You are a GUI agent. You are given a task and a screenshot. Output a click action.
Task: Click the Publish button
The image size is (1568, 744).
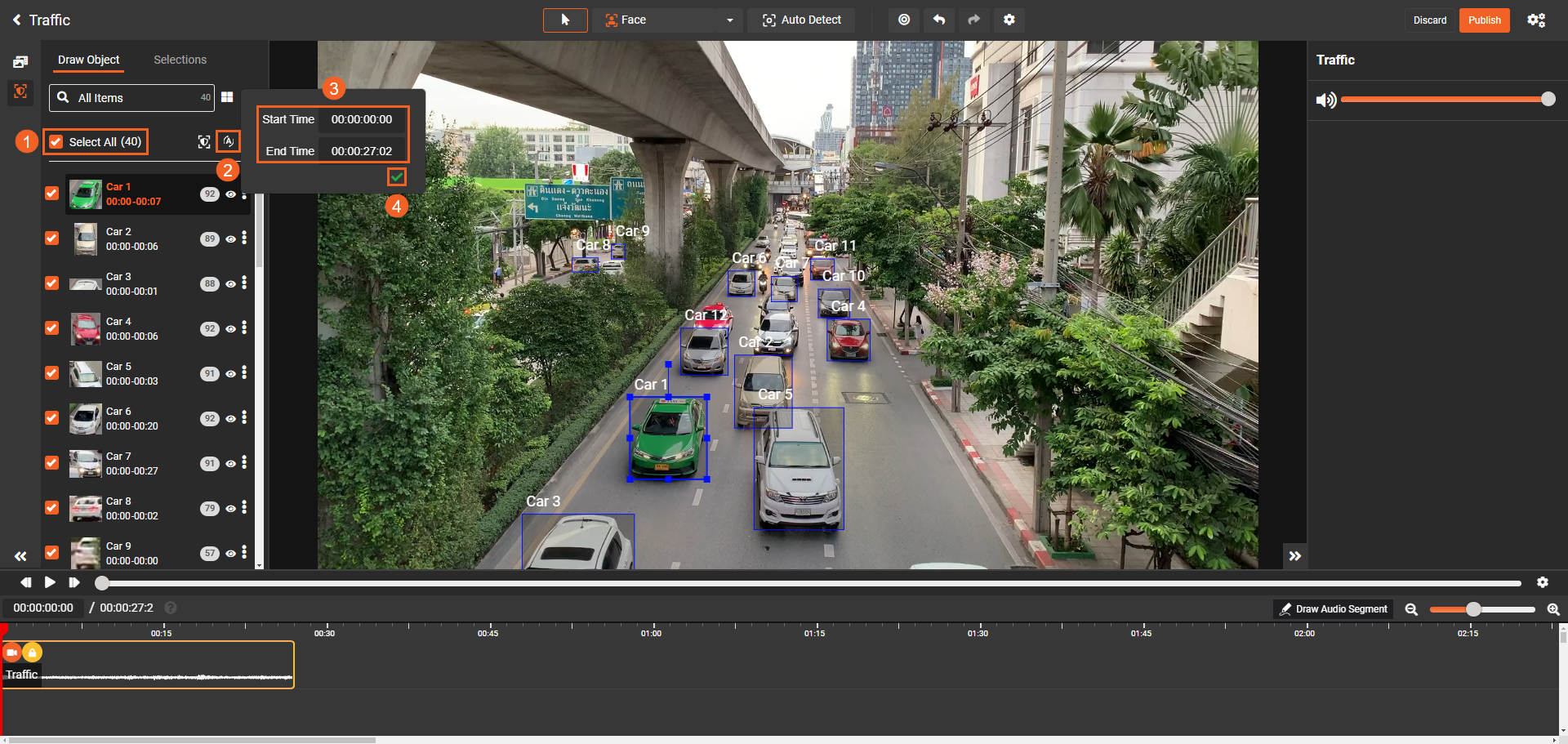click(1484, 20)
